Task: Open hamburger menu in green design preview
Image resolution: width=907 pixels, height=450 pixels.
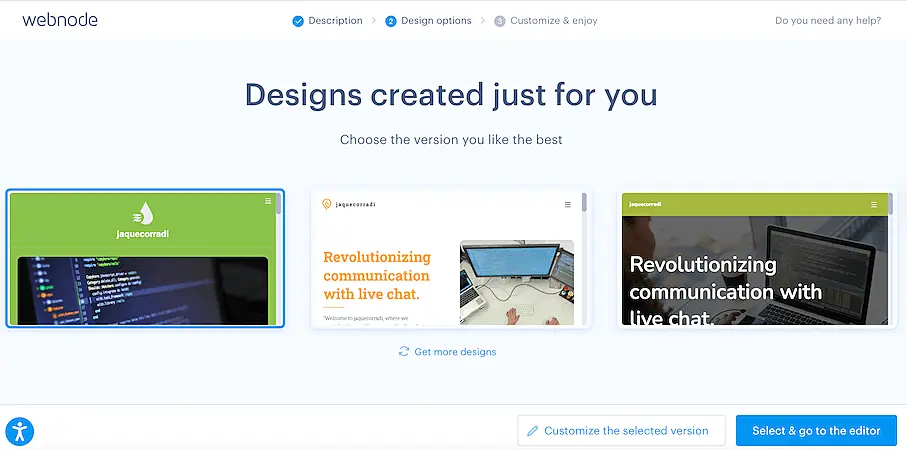Action: coord(268,201)
